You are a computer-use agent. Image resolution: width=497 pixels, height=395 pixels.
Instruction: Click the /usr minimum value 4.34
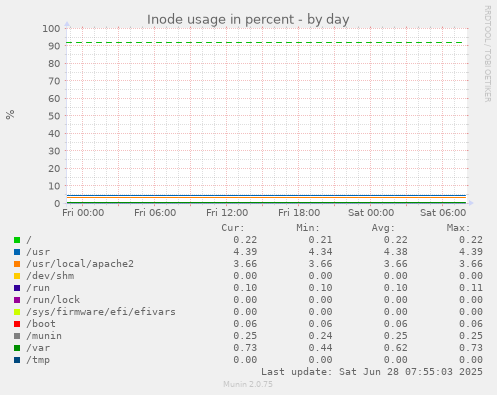320,252
